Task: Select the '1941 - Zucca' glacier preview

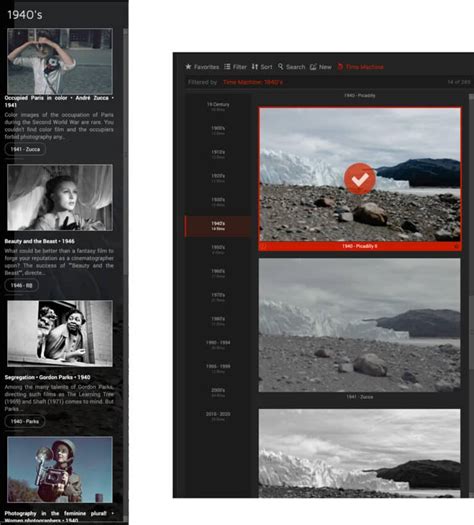Action: [360, 325]
